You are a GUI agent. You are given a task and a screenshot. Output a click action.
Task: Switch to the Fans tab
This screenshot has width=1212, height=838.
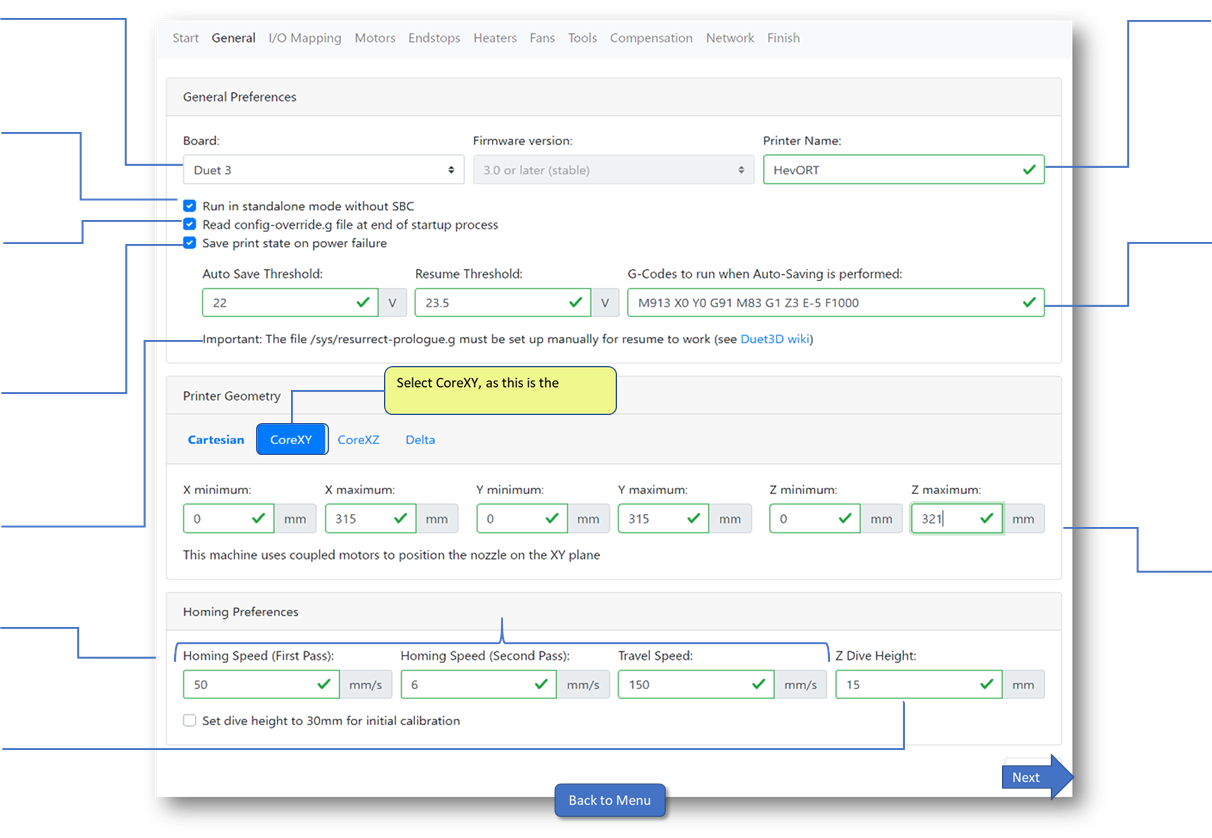[x=542, y=38]
